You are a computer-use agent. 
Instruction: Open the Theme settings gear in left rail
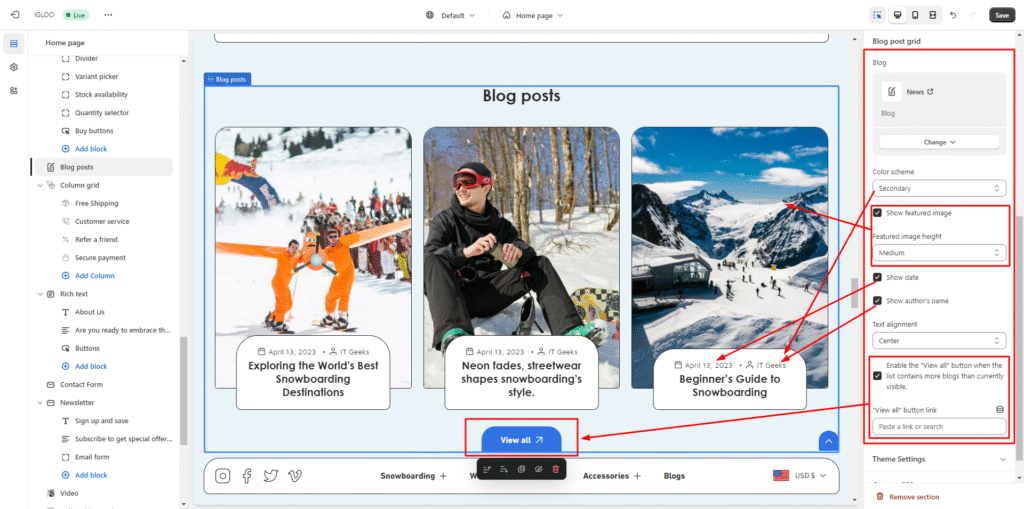(x=14, y=67)
